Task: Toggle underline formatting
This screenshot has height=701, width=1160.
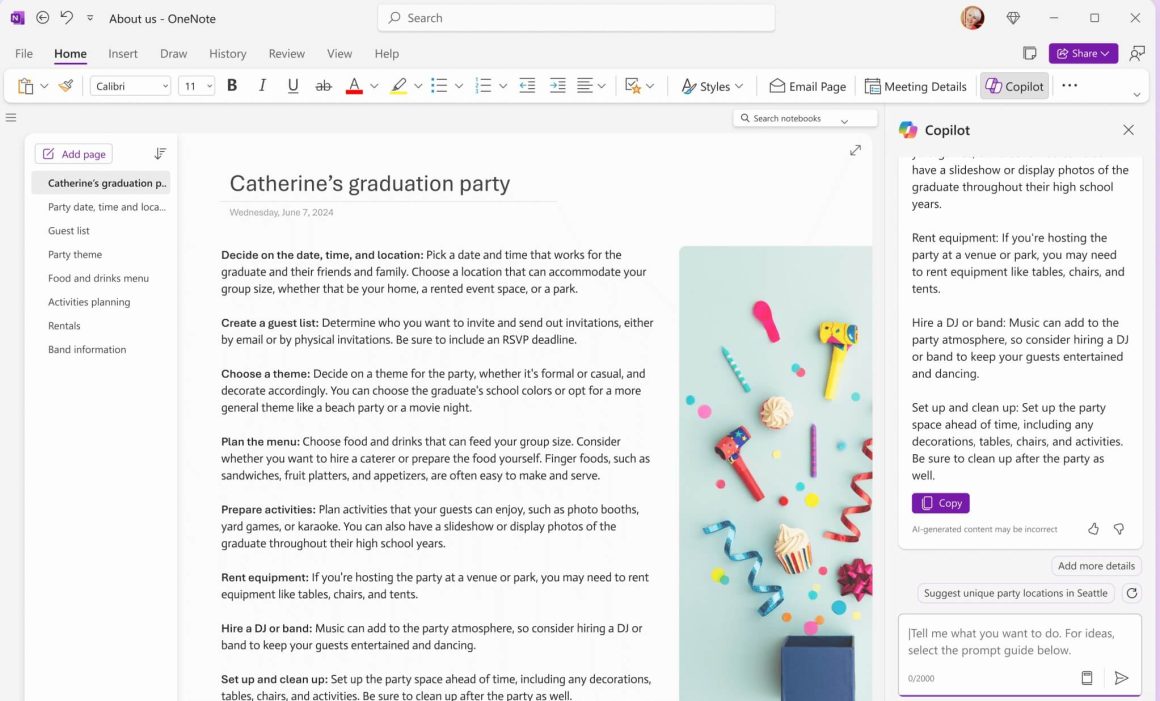Action: coord(293,86)
